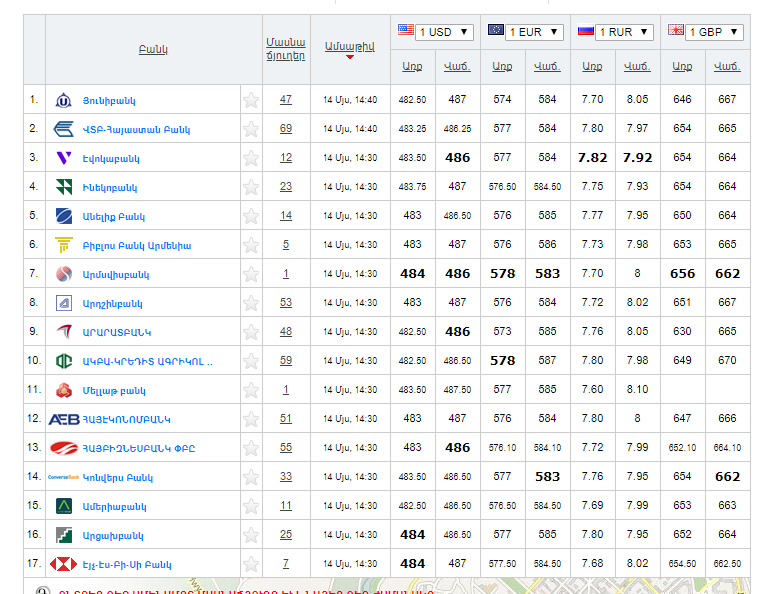This screenshot has height=594, width=761.
Task: Open the row 17 HSBC bank name link
Action: click(127, 565)
